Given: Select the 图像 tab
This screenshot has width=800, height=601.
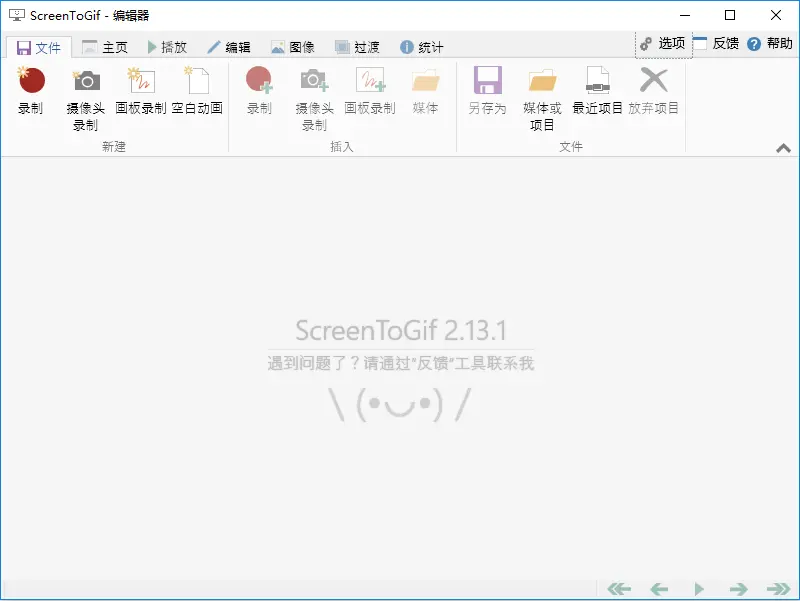Looking at the screenshot, I should click(x=293, y=47).
